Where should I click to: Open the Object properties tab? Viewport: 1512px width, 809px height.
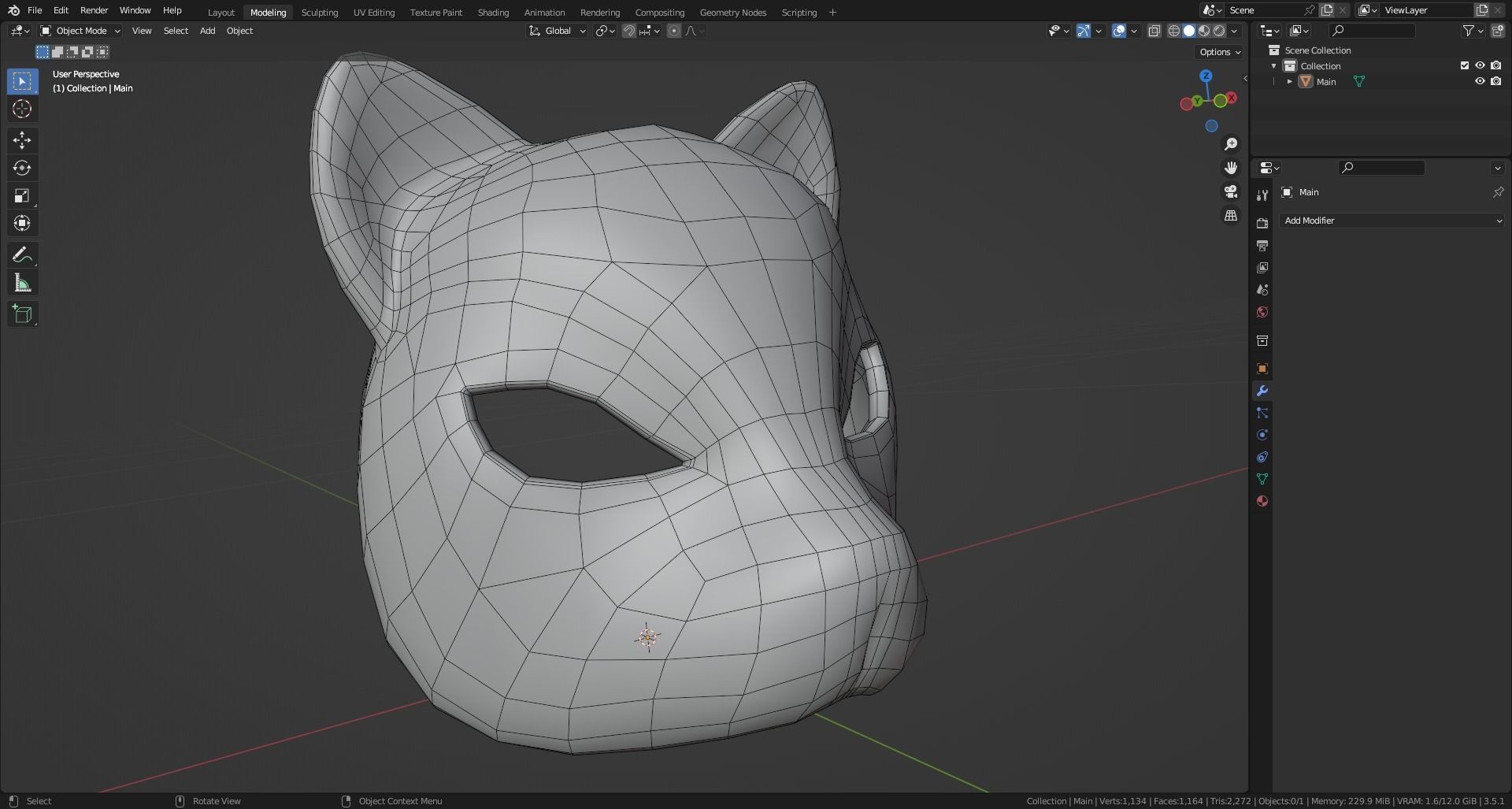coord(1262,369)
